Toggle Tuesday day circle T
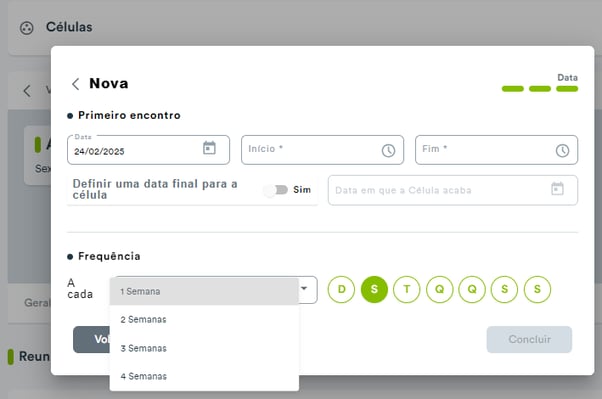 click(x=407, y=289)
